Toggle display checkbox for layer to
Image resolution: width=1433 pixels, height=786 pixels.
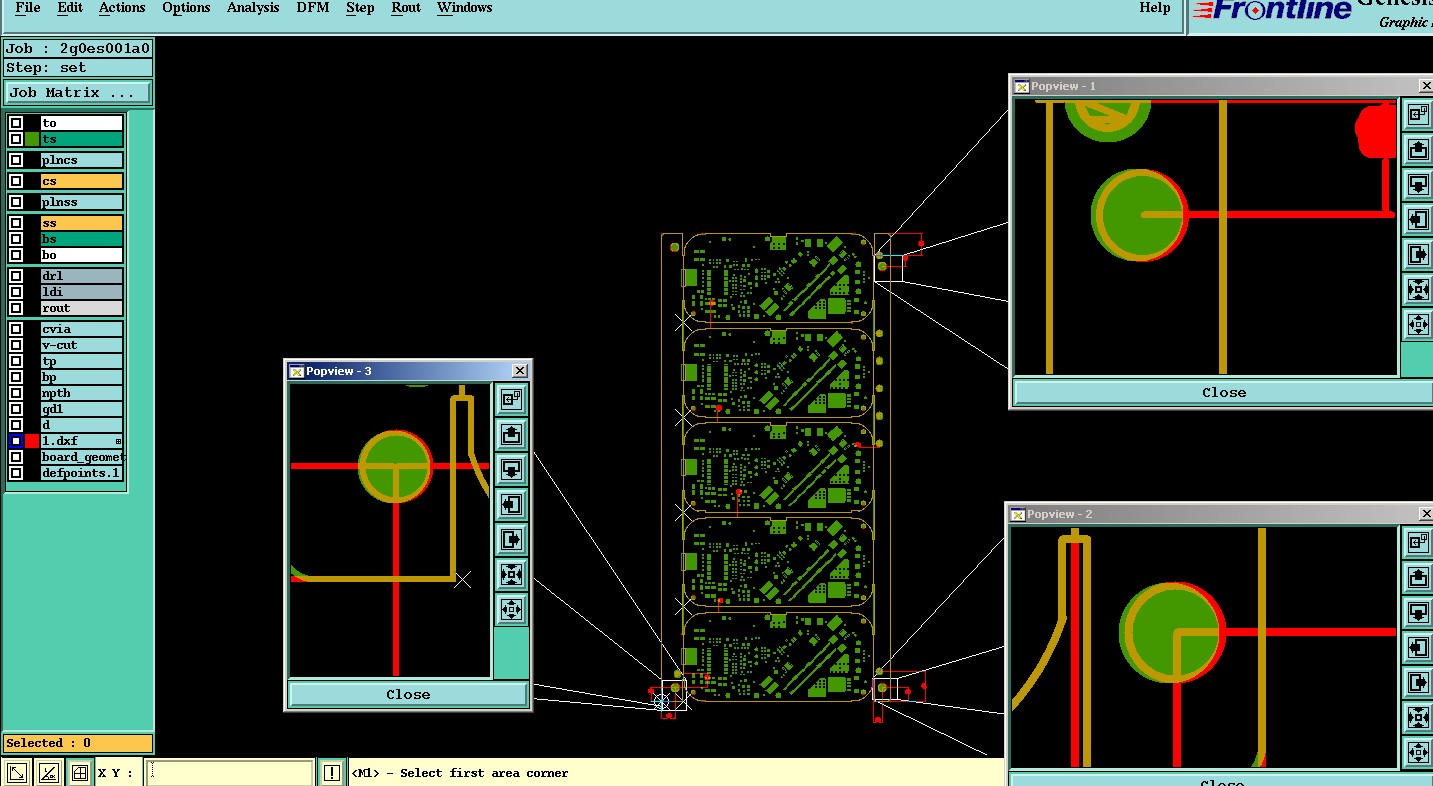16,123
